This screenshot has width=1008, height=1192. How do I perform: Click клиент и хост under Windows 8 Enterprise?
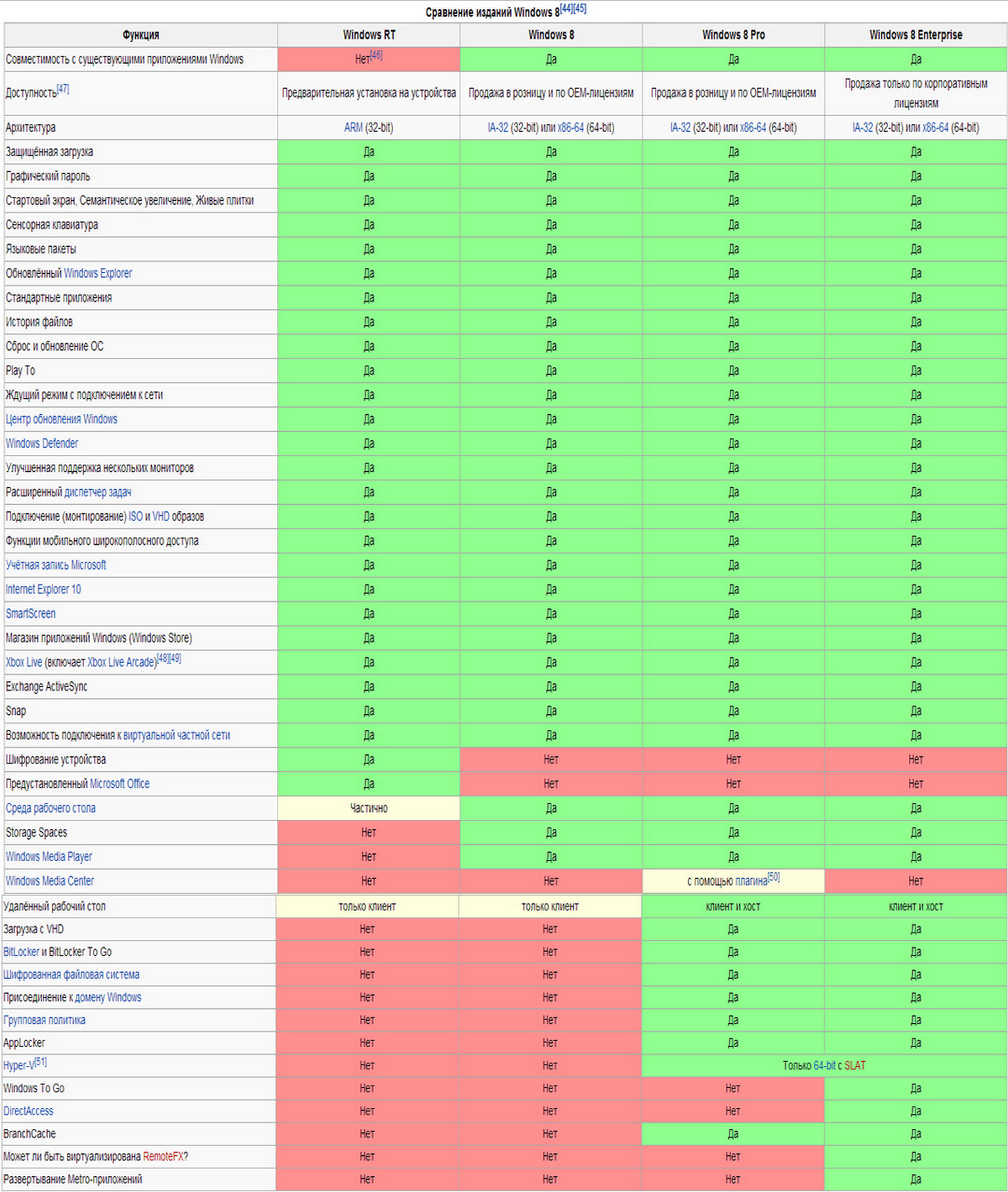(x=915, y=906)
